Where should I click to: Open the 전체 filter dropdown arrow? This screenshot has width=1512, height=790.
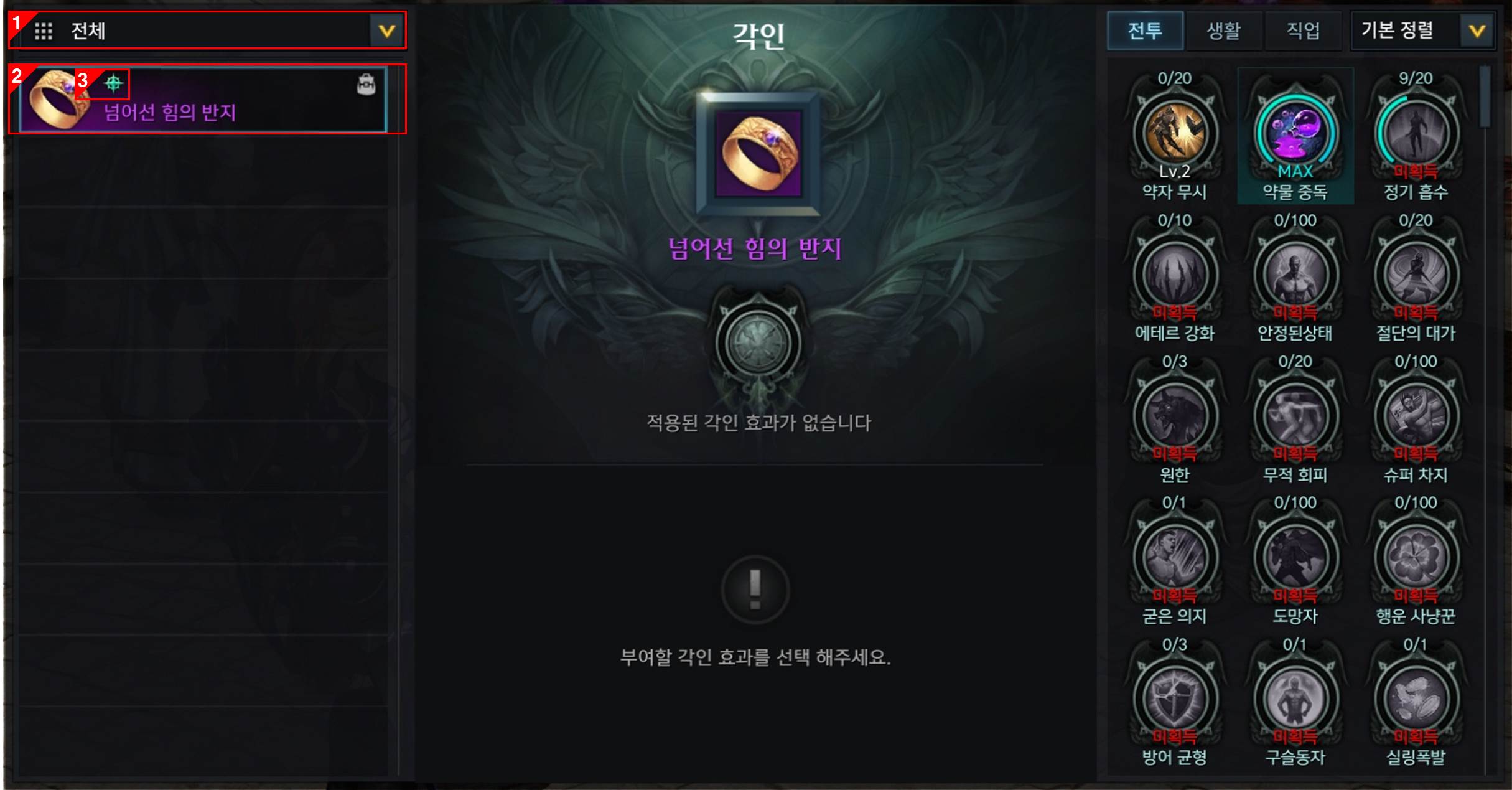386,31
